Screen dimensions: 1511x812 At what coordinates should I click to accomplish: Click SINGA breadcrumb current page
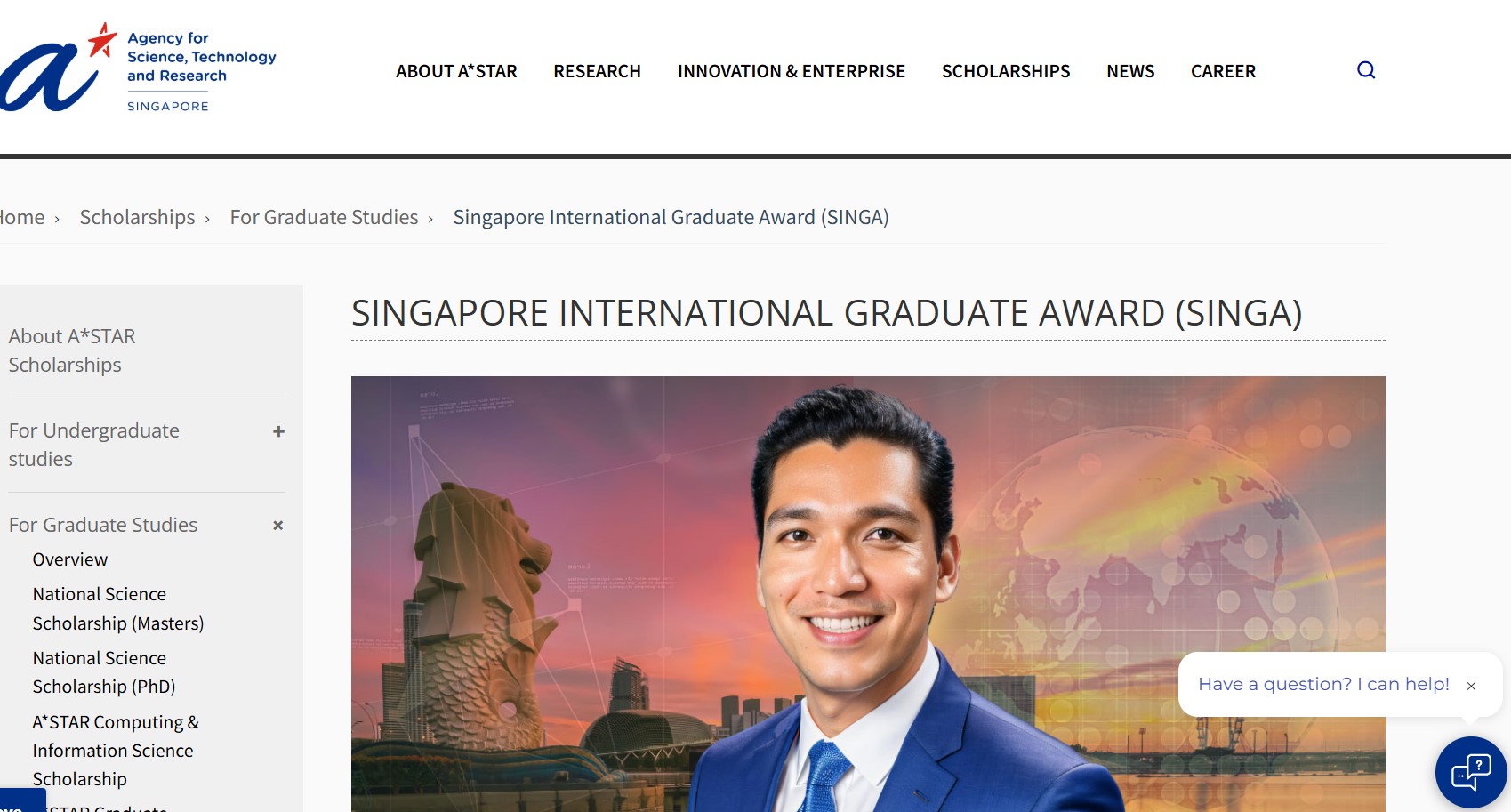[x=671, y=217]
